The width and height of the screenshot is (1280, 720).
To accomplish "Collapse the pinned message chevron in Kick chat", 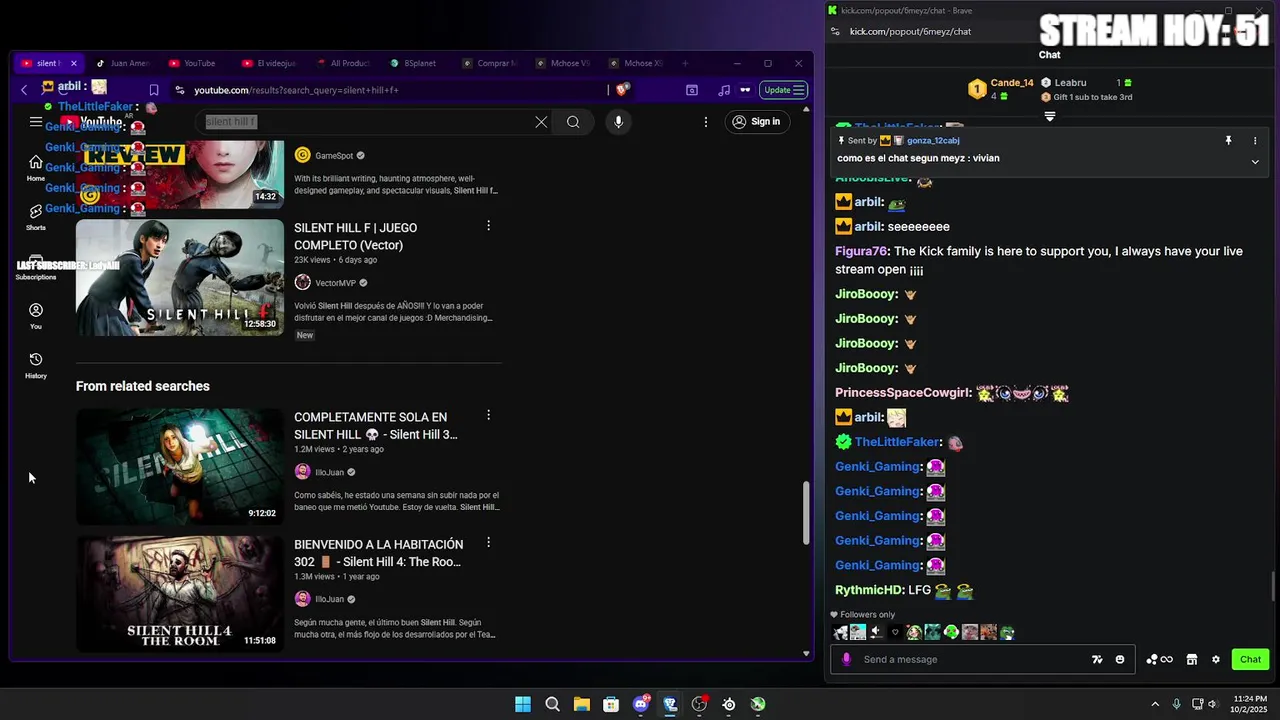I will 1255,162.
